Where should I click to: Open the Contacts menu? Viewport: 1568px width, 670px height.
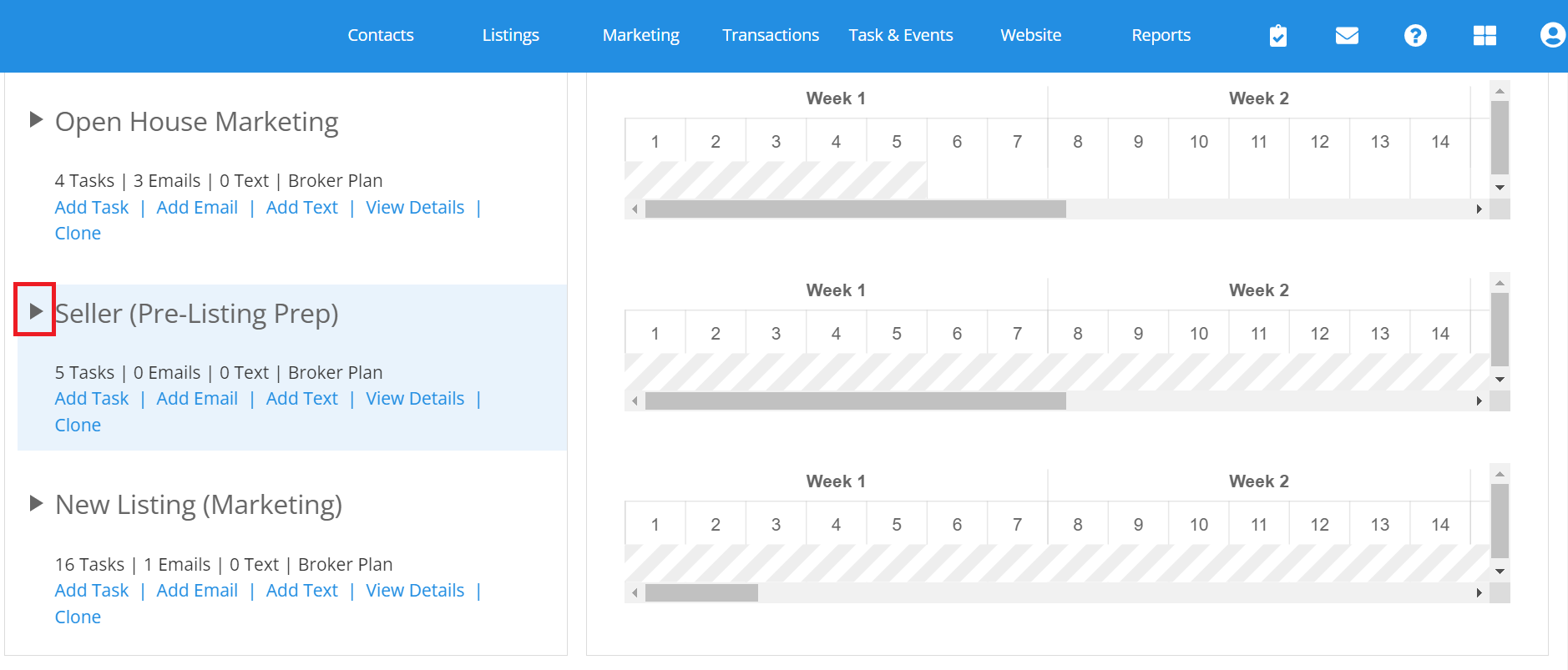click(x=381, y=35)
